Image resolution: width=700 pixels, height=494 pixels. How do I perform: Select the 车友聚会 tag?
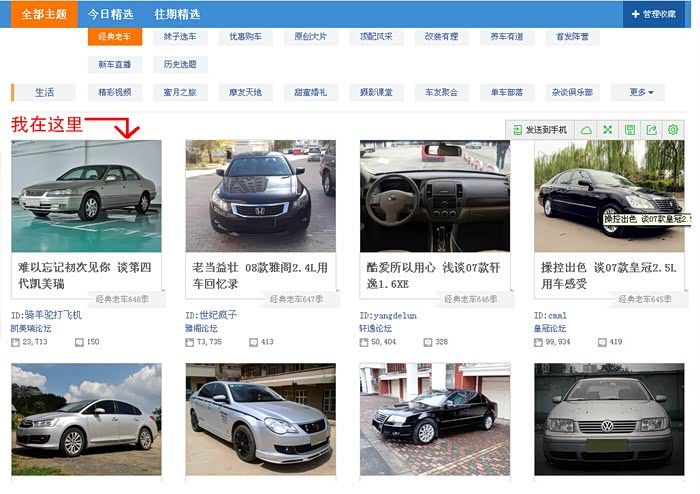[442, 92]
